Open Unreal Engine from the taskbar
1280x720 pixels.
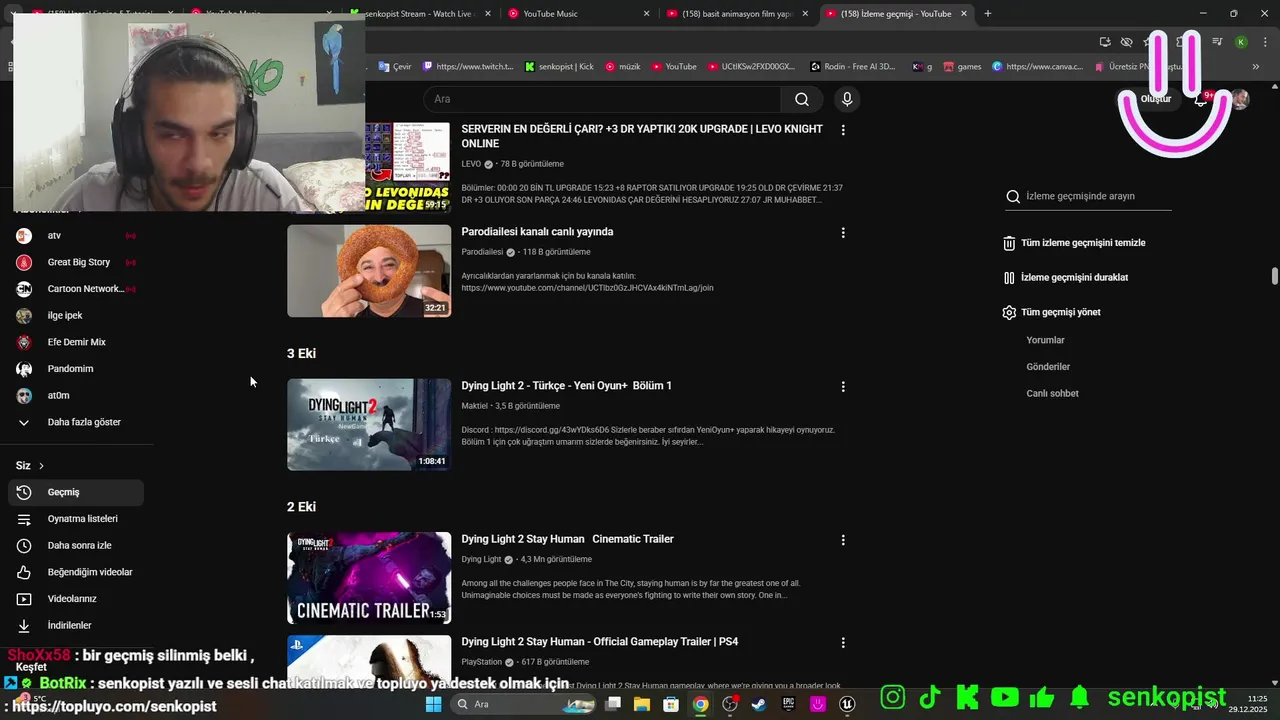pos(847,704)
